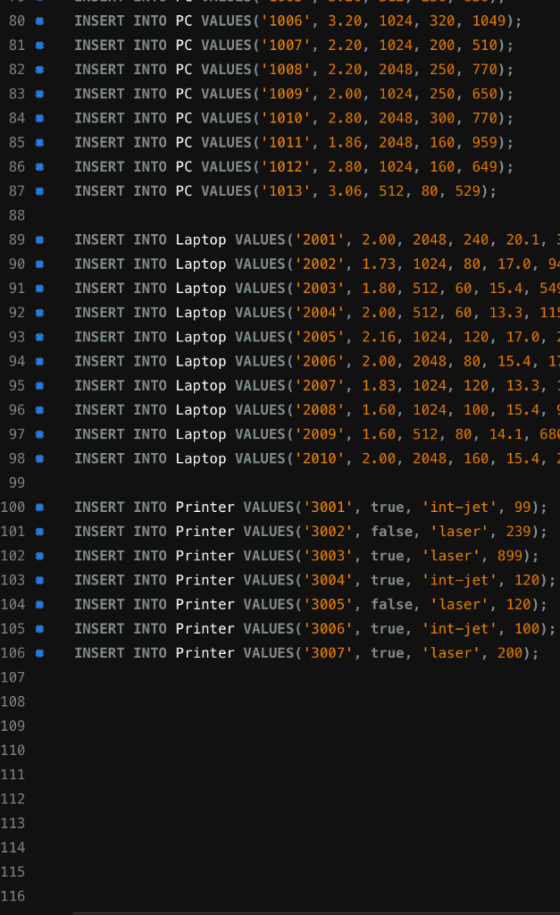This screenshot has height=915, width=560.
Task: Click the '3001' Printer model string
Action: click(x=328, y=507)
